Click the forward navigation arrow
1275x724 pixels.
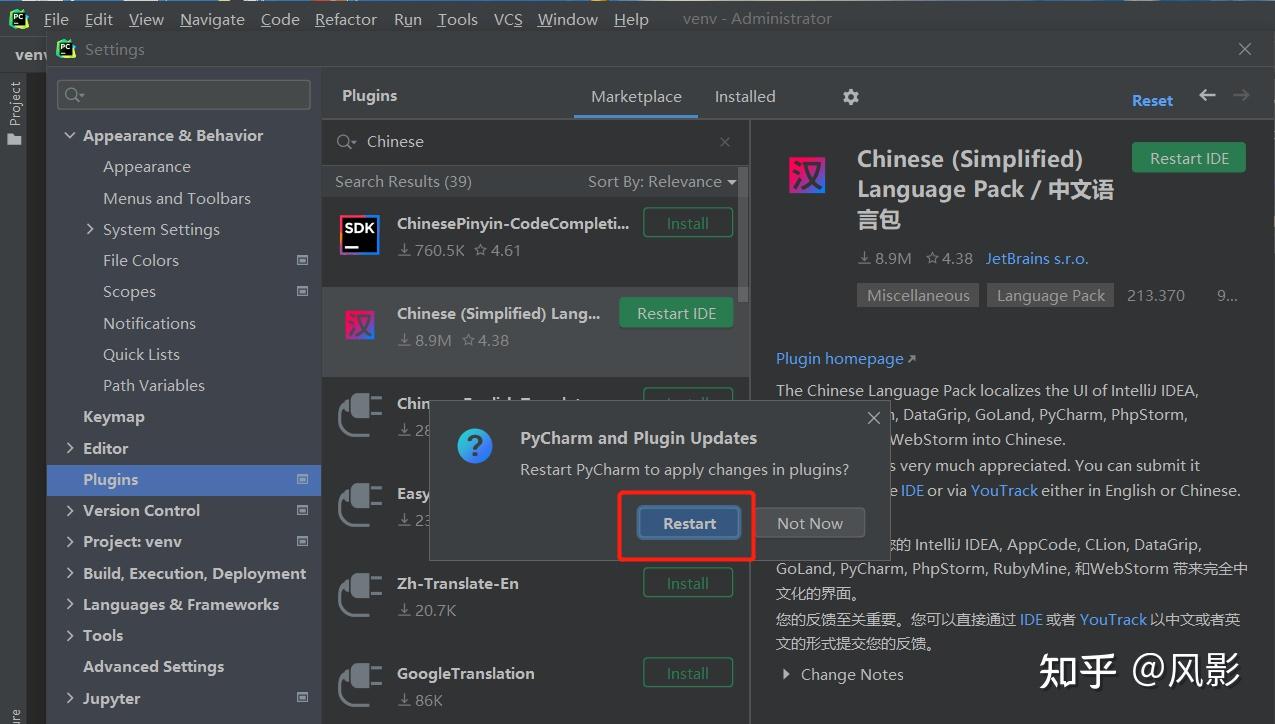[x=1241, y=96]
